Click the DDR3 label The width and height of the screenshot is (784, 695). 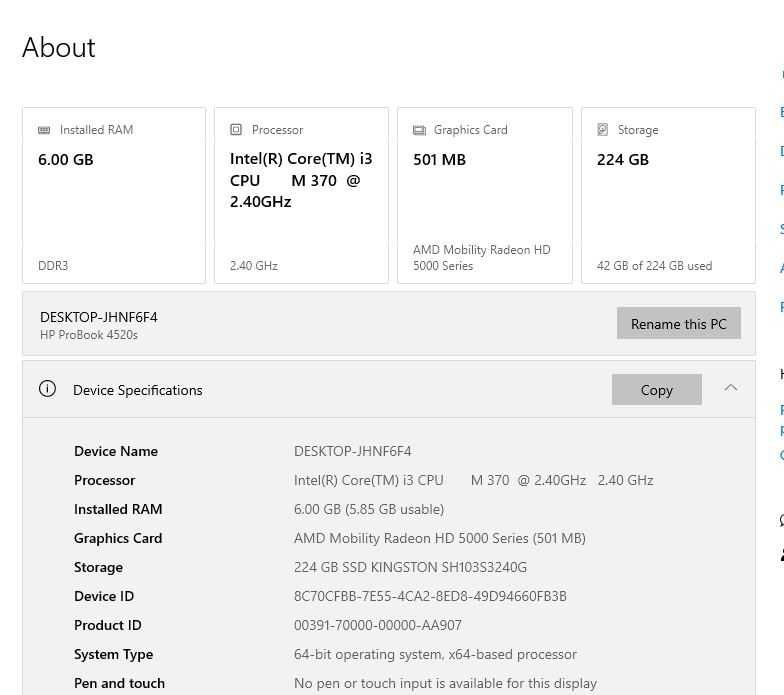[53, 266]
